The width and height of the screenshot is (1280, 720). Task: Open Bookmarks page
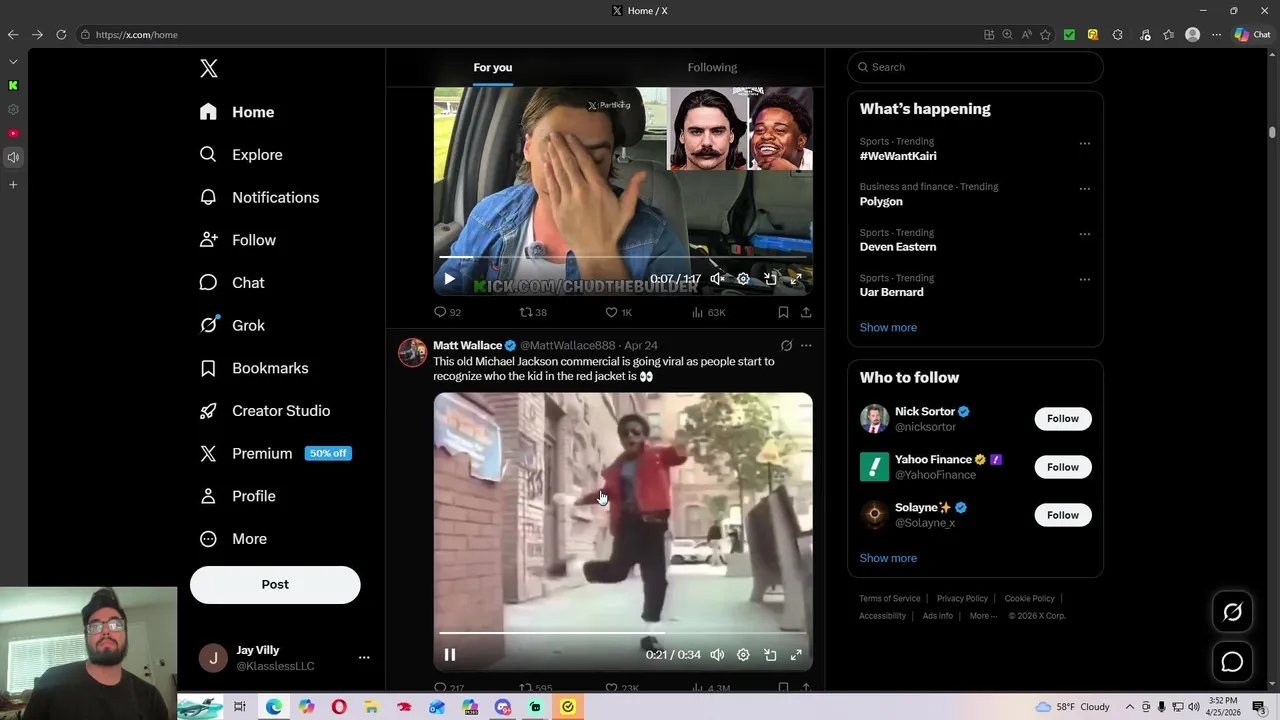[254, 368]
